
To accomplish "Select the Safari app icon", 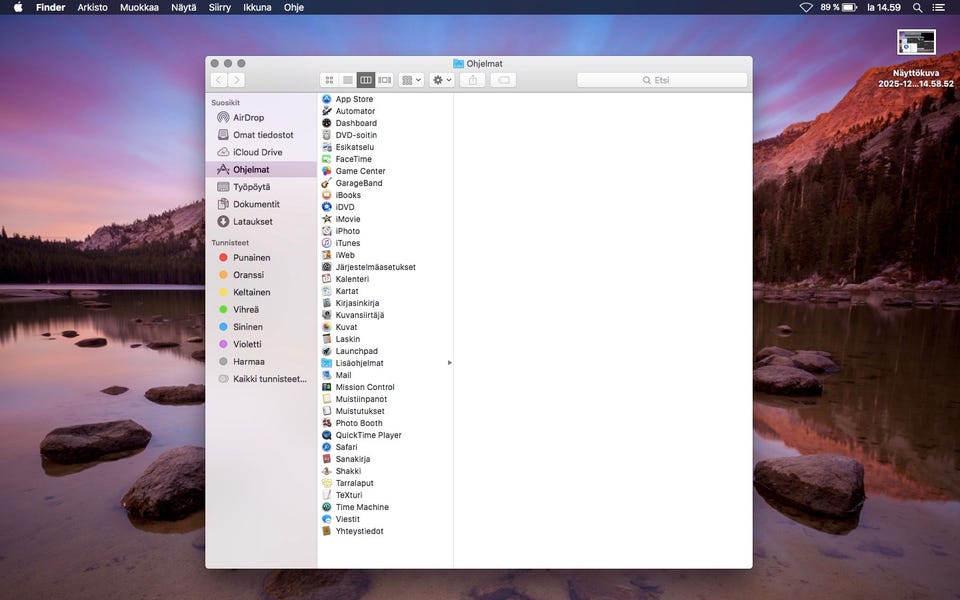I will tap(327, 447).
